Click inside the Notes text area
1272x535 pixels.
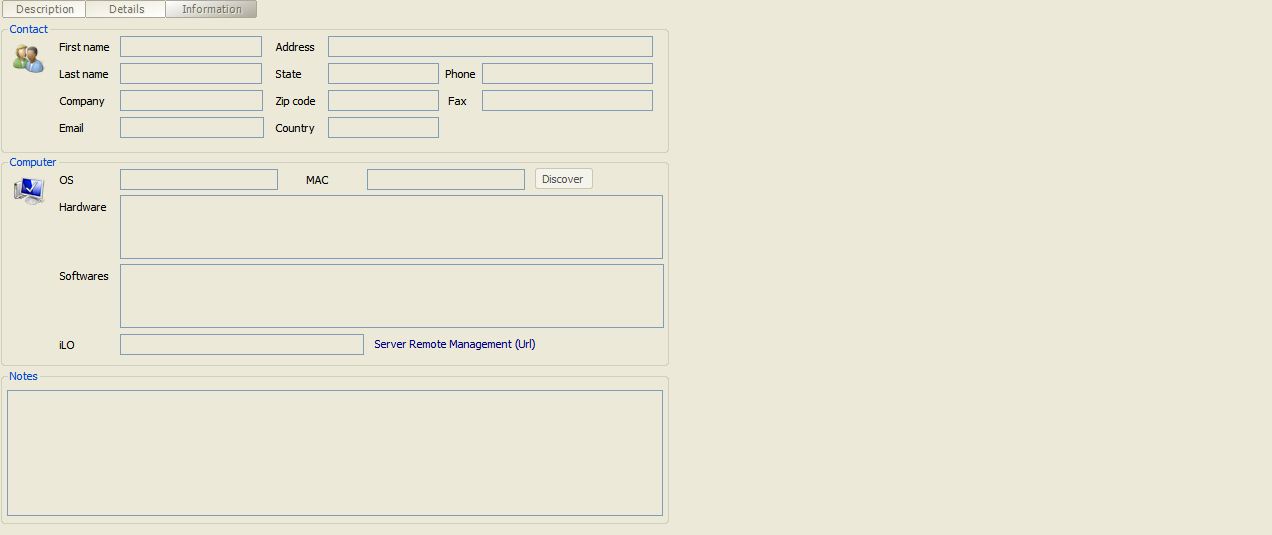point(335,453)
